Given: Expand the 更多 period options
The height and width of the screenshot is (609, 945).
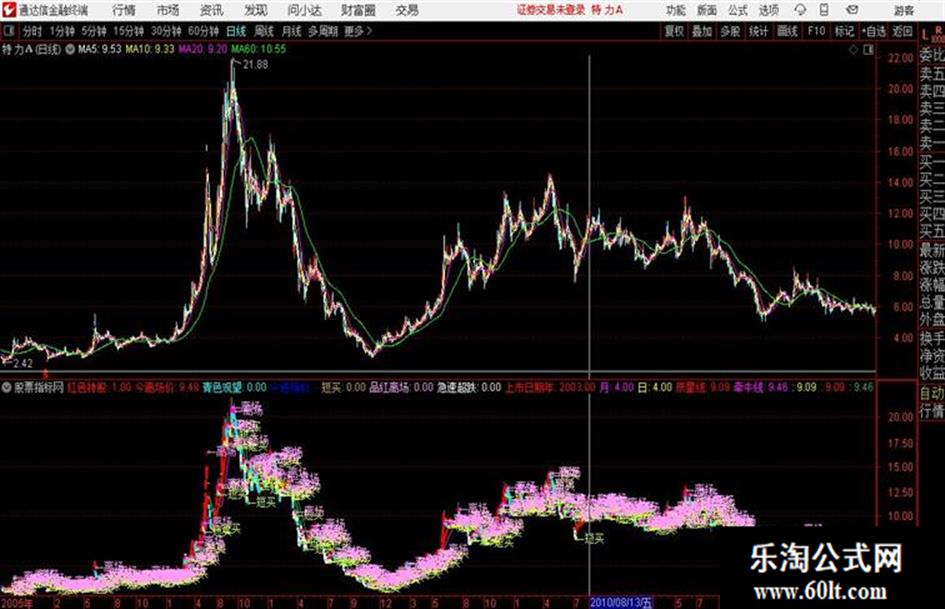Looking at the screenshot, I should pyautogui.click(x=358, y=31).
